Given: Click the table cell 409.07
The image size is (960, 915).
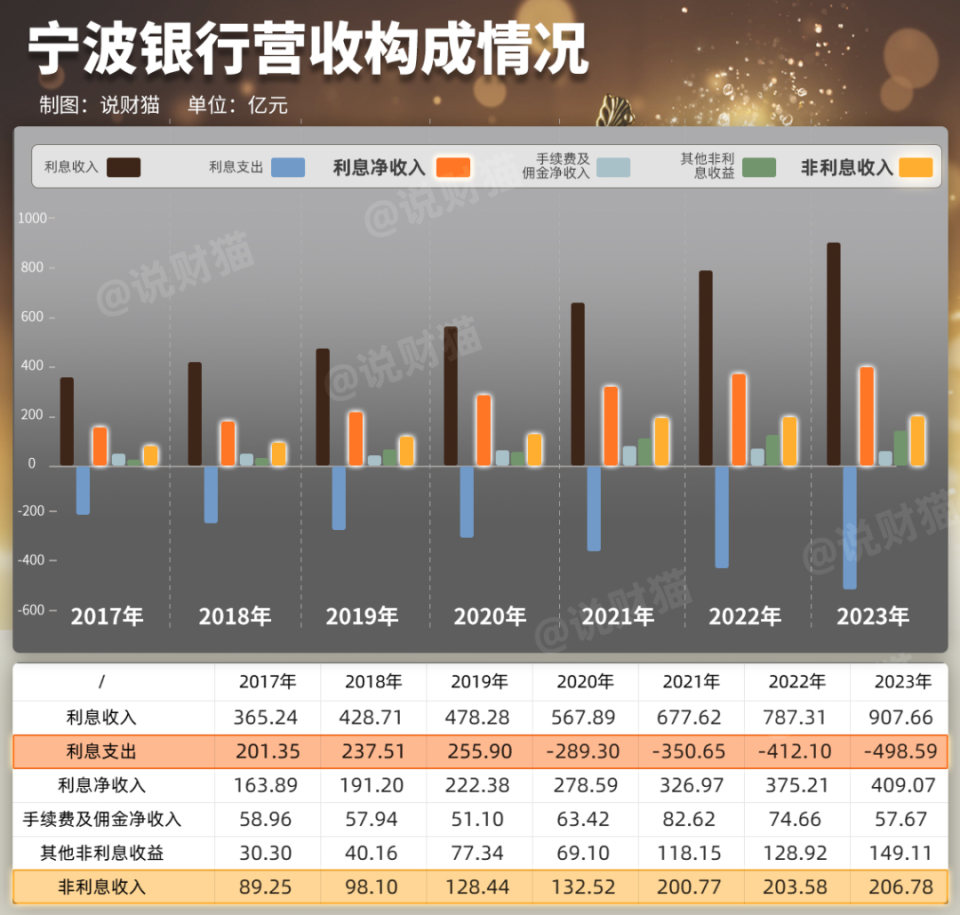Looking at the screenshot, I should pyautogui.click(x=903, y=785).
